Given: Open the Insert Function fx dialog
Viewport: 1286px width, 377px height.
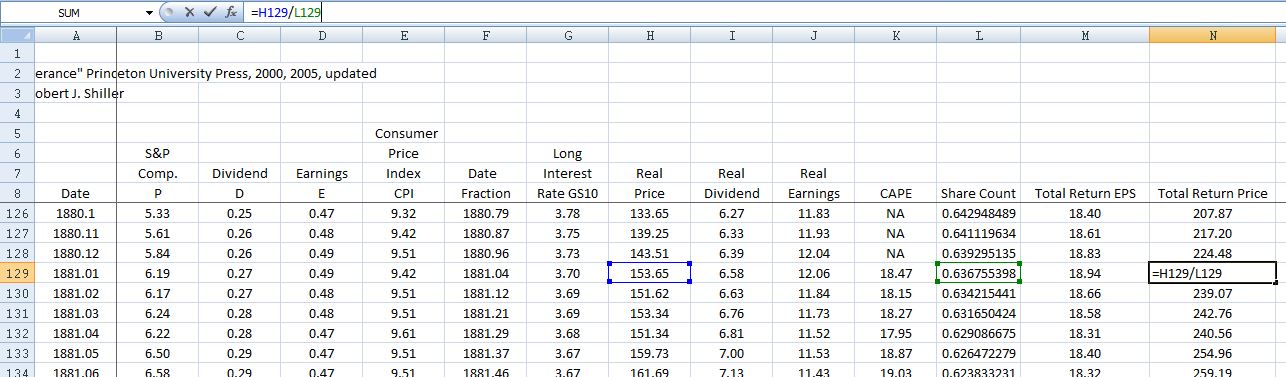Looking at the screenshot, I should (231, 13).
